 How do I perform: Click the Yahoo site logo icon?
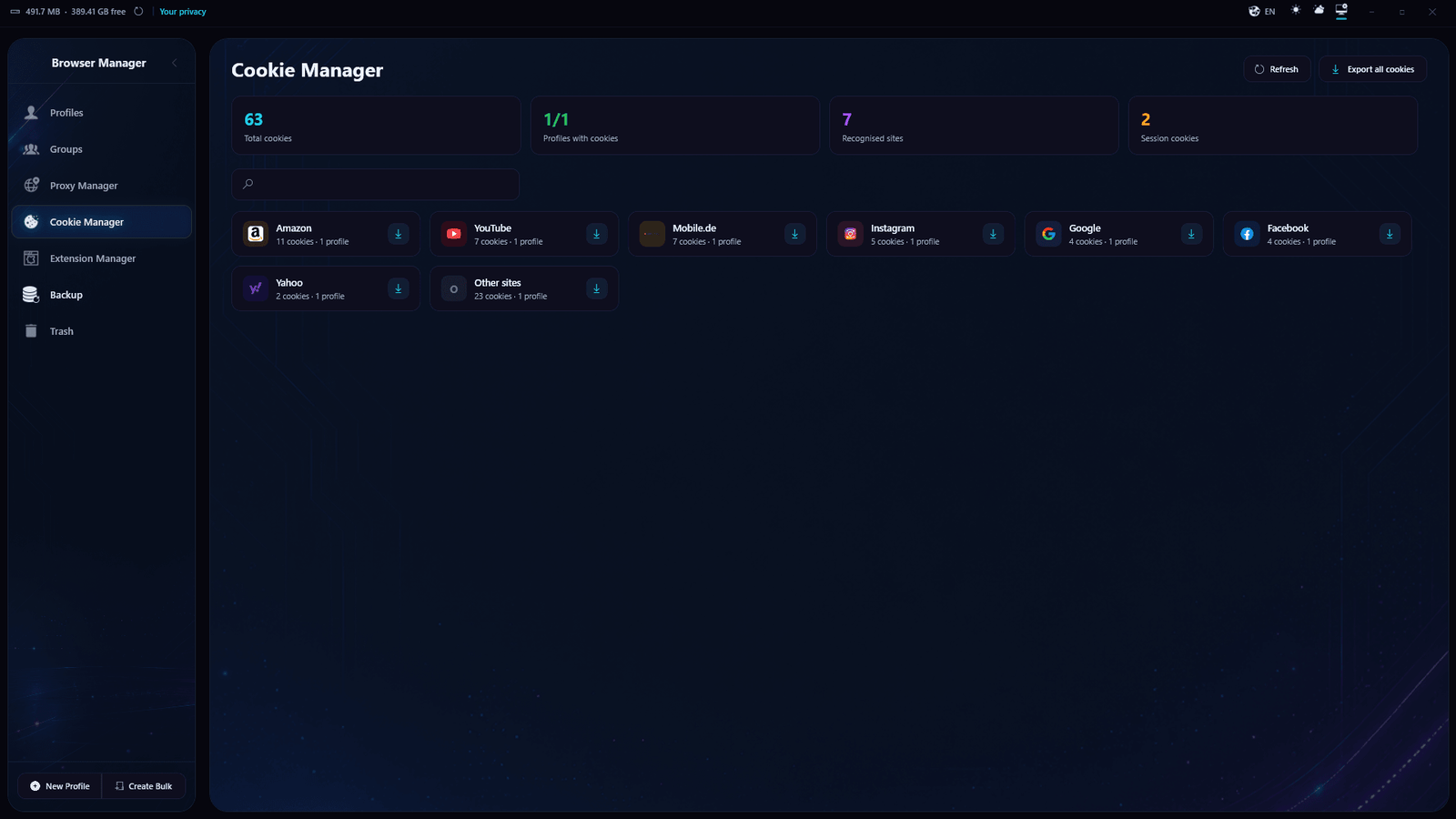click(x=256, y=288)
